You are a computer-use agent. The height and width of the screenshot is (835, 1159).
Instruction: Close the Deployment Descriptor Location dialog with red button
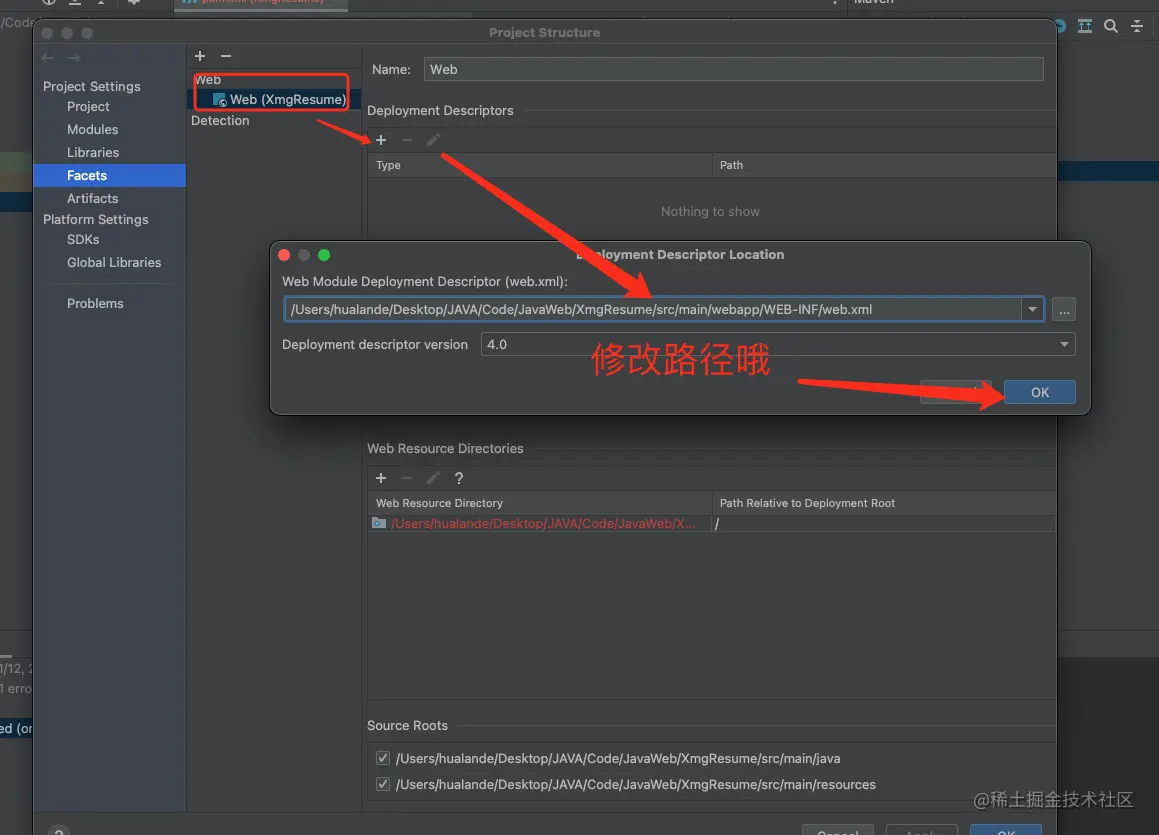284,255
